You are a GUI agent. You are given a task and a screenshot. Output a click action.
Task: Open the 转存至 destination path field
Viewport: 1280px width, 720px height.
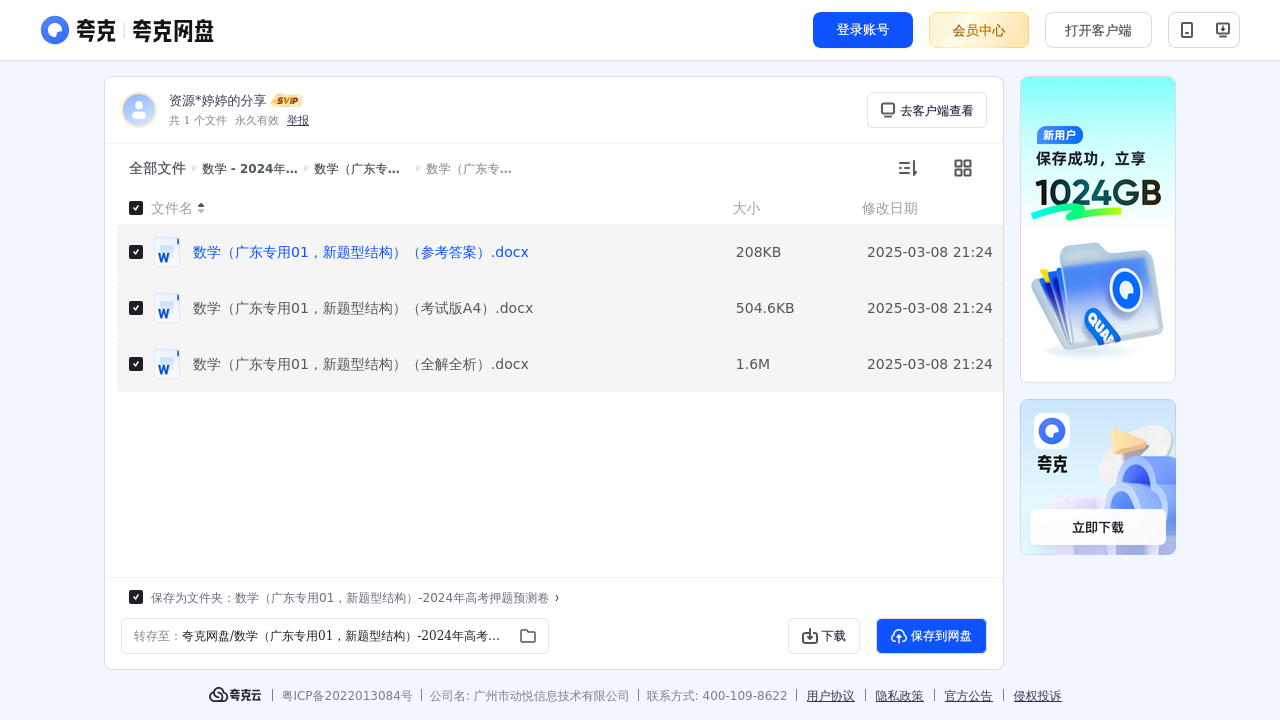(x=335, y=636)
